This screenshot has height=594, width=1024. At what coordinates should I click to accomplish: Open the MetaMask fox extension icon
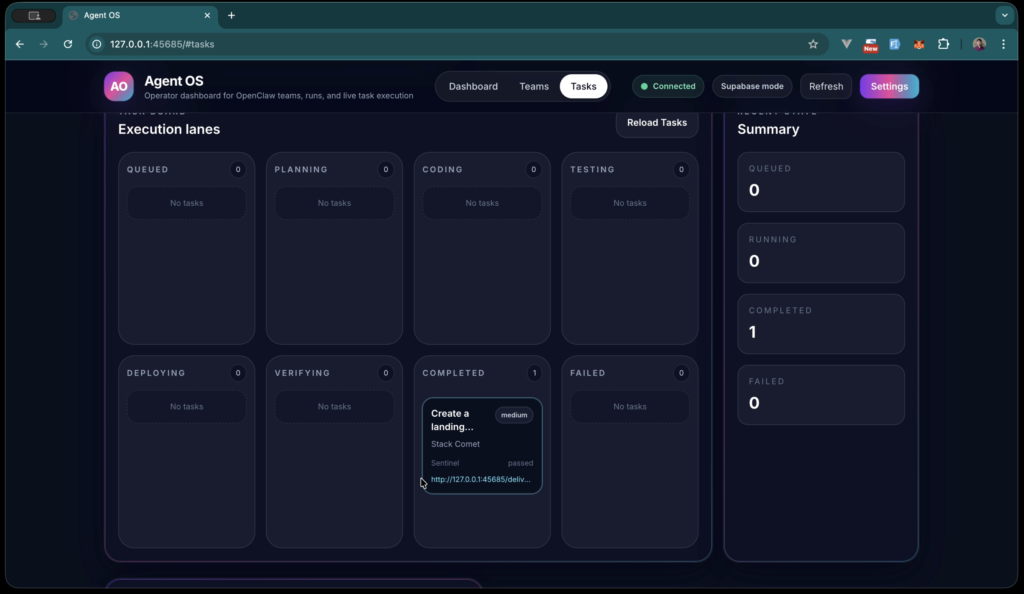click(919, 44)
